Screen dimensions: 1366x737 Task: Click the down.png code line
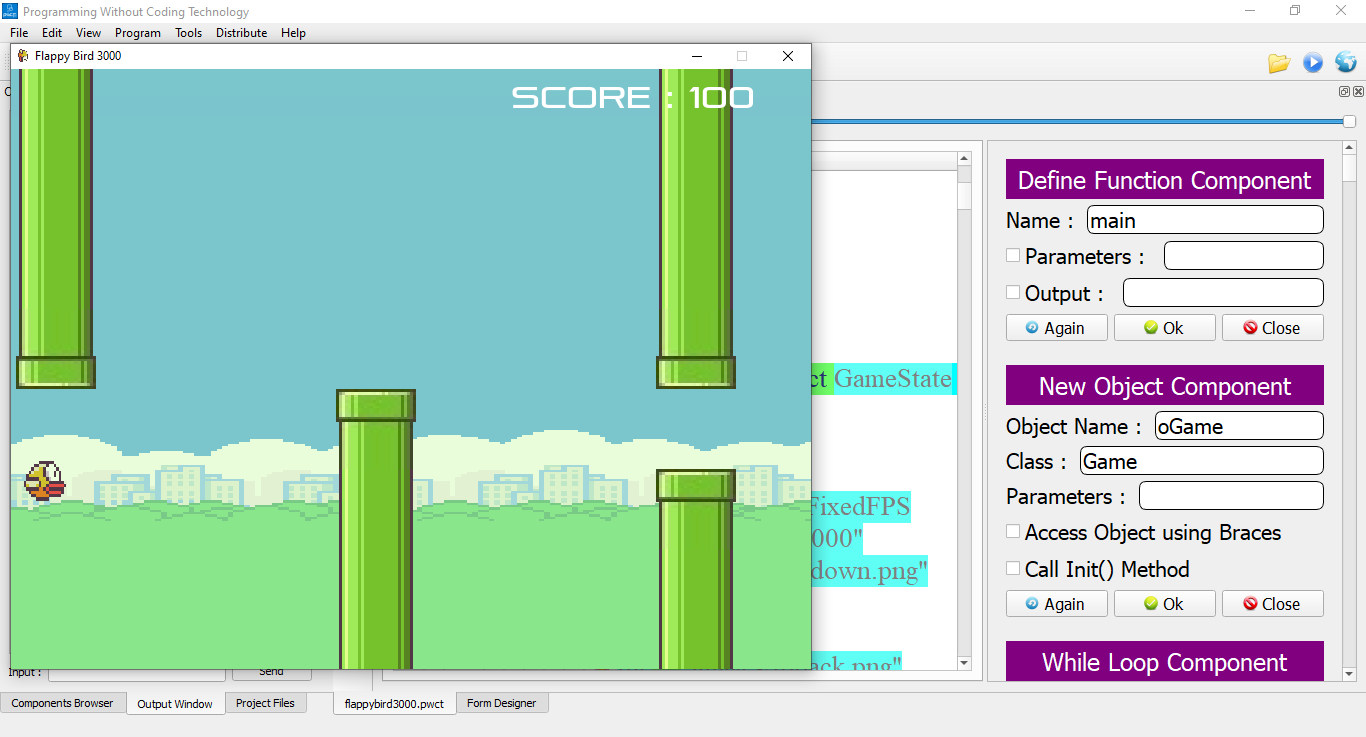coord(870,572)
